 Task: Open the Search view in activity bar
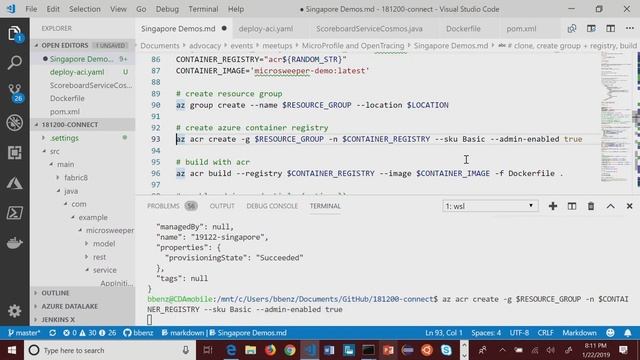(x=14, y=63)
